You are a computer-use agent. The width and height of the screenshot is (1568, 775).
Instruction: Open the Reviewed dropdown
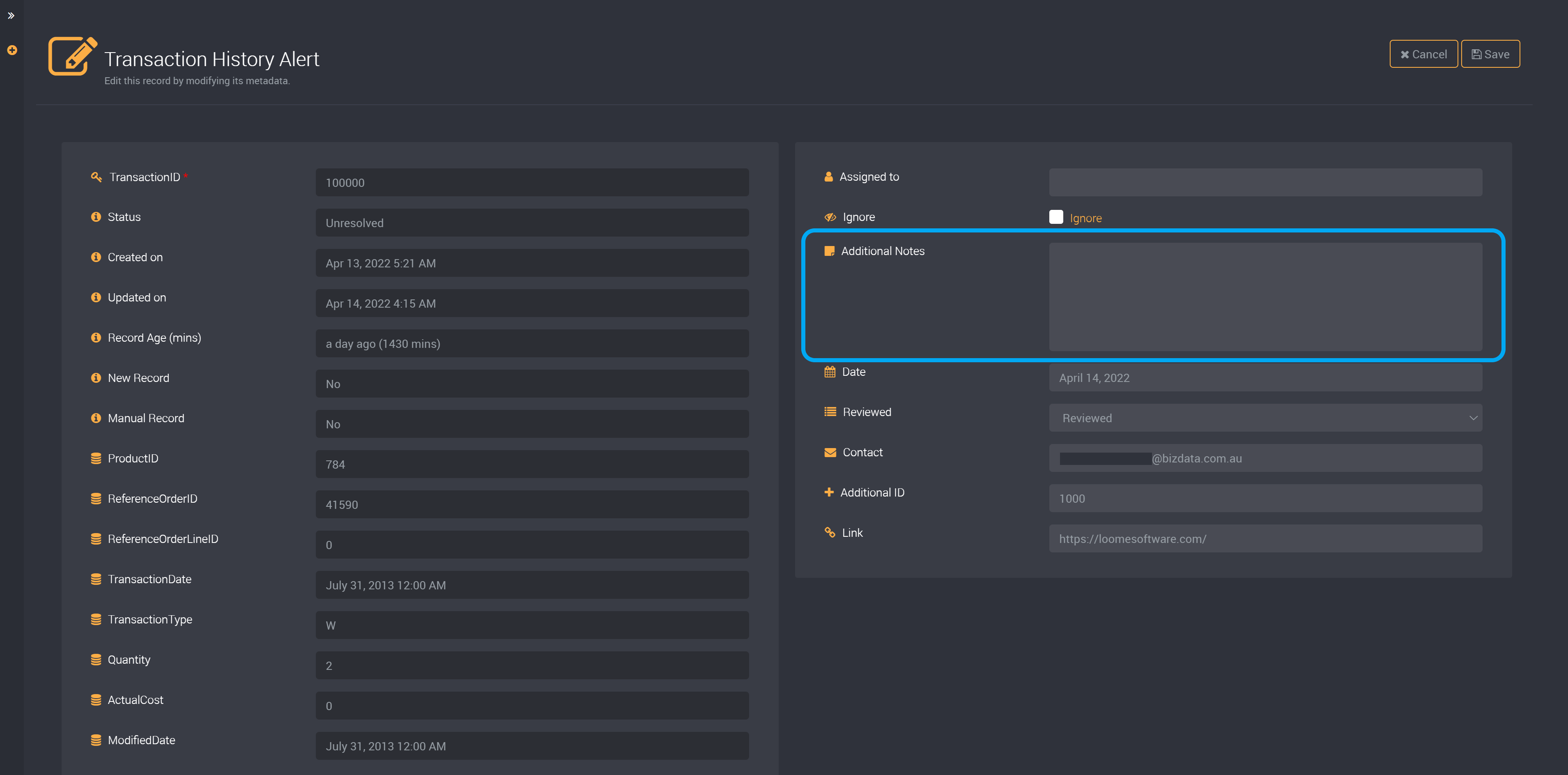[x=1265, y=418]
